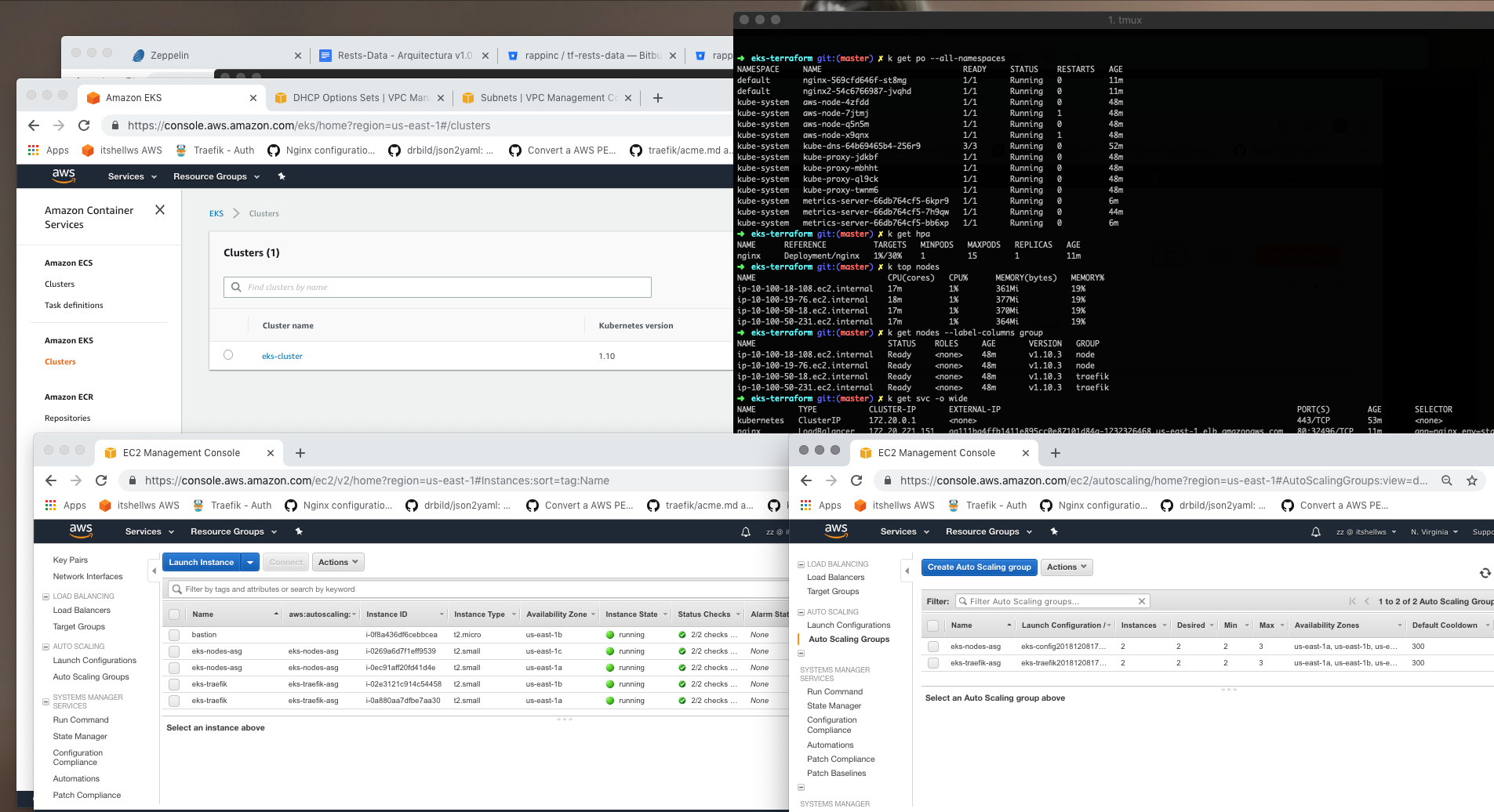Check the eks-traefik-asg Auto Scaling group checkbox
Screen dimensions: 1494x812
[932, 663]
